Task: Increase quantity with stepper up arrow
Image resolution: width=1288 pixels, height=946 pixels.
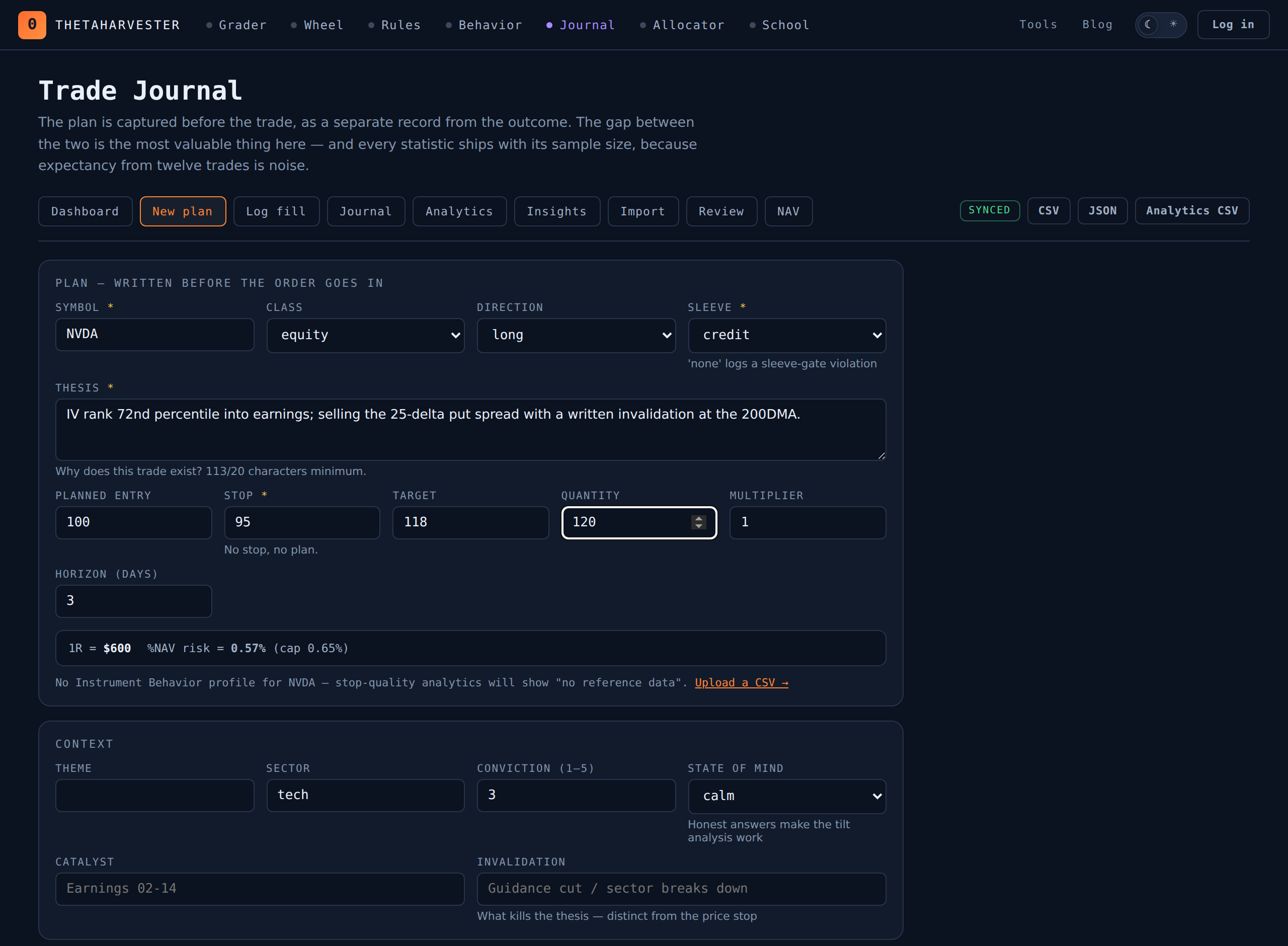Action: (698, 518)
